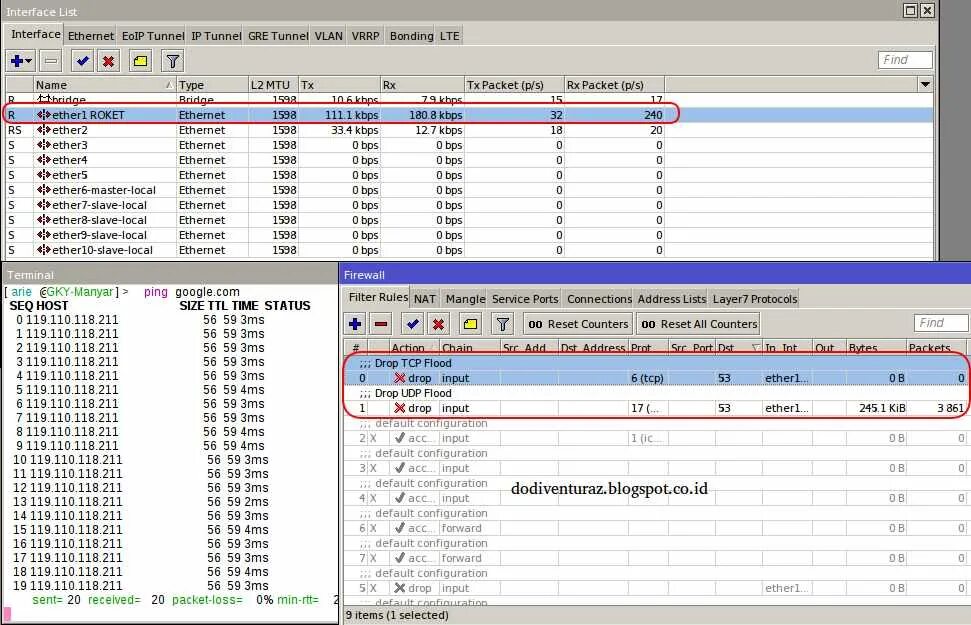Click the blue plus Add button in Firewall

(x=355, y=323)
